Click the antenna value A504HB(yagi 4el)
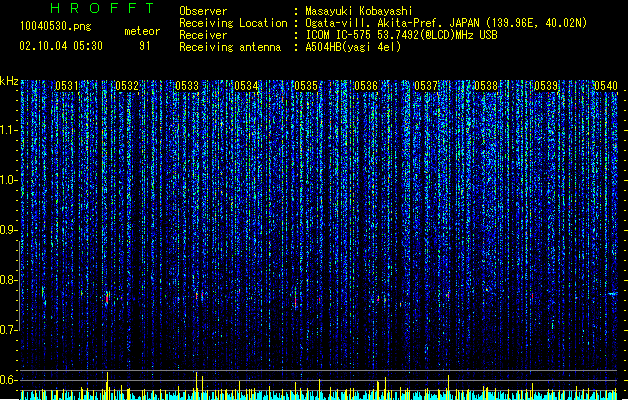The image size is (629, 400). [353, 47]
